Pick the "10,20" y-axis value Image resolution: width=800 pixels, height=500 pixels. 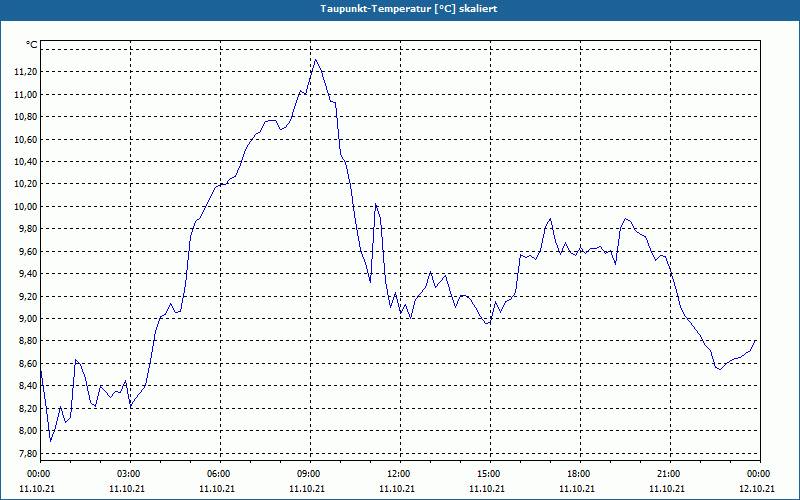(x=25, y=184)
